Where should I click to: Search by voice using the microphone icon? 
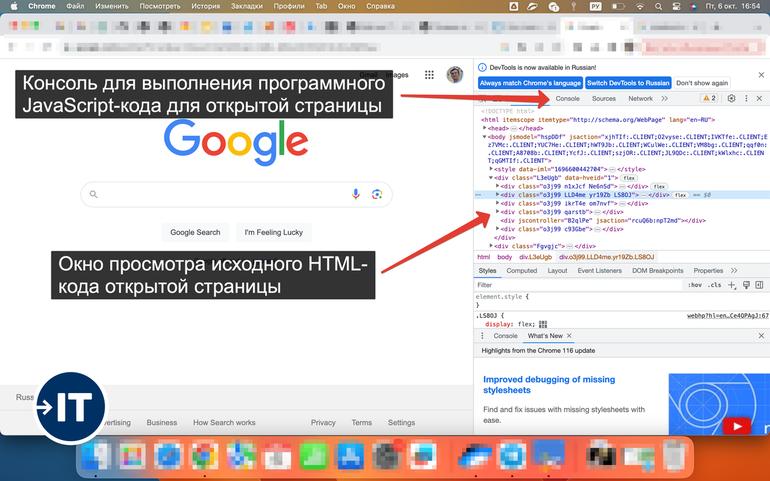pyautogui.click(x=356, y=194)
